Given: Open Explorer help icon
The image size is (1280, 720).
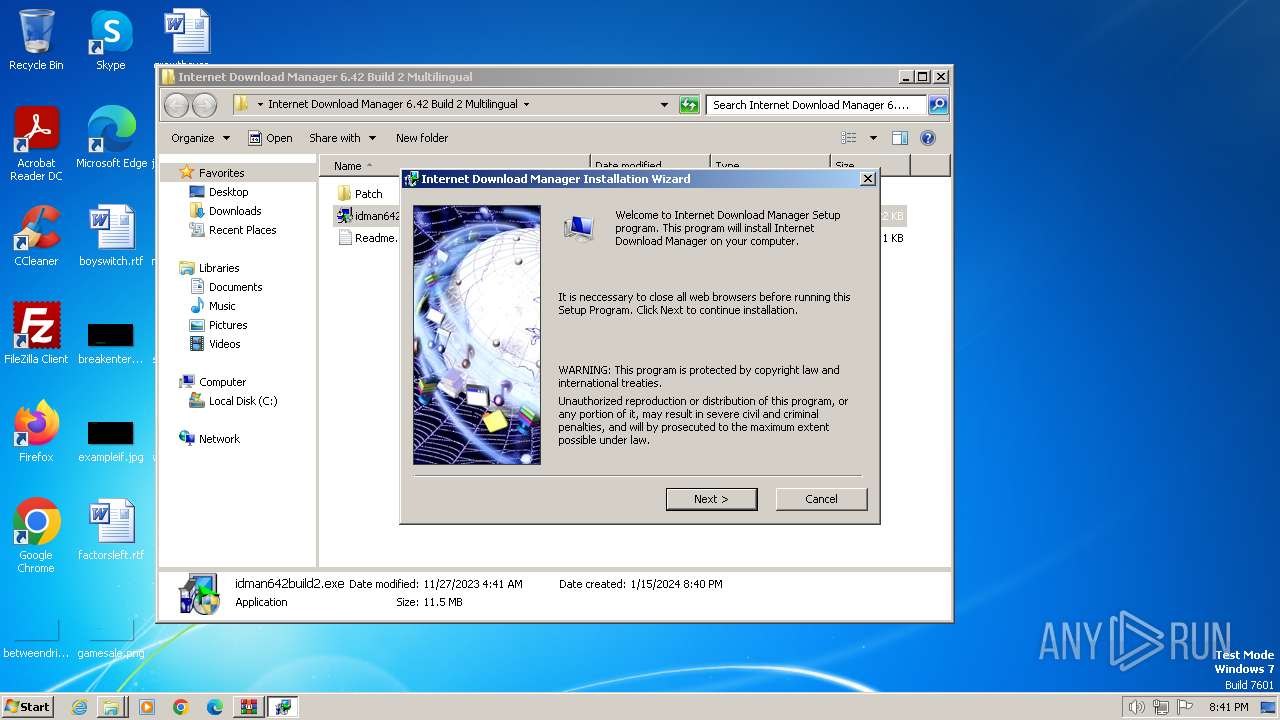Looking at the screenshot, I should pos(927,138).
